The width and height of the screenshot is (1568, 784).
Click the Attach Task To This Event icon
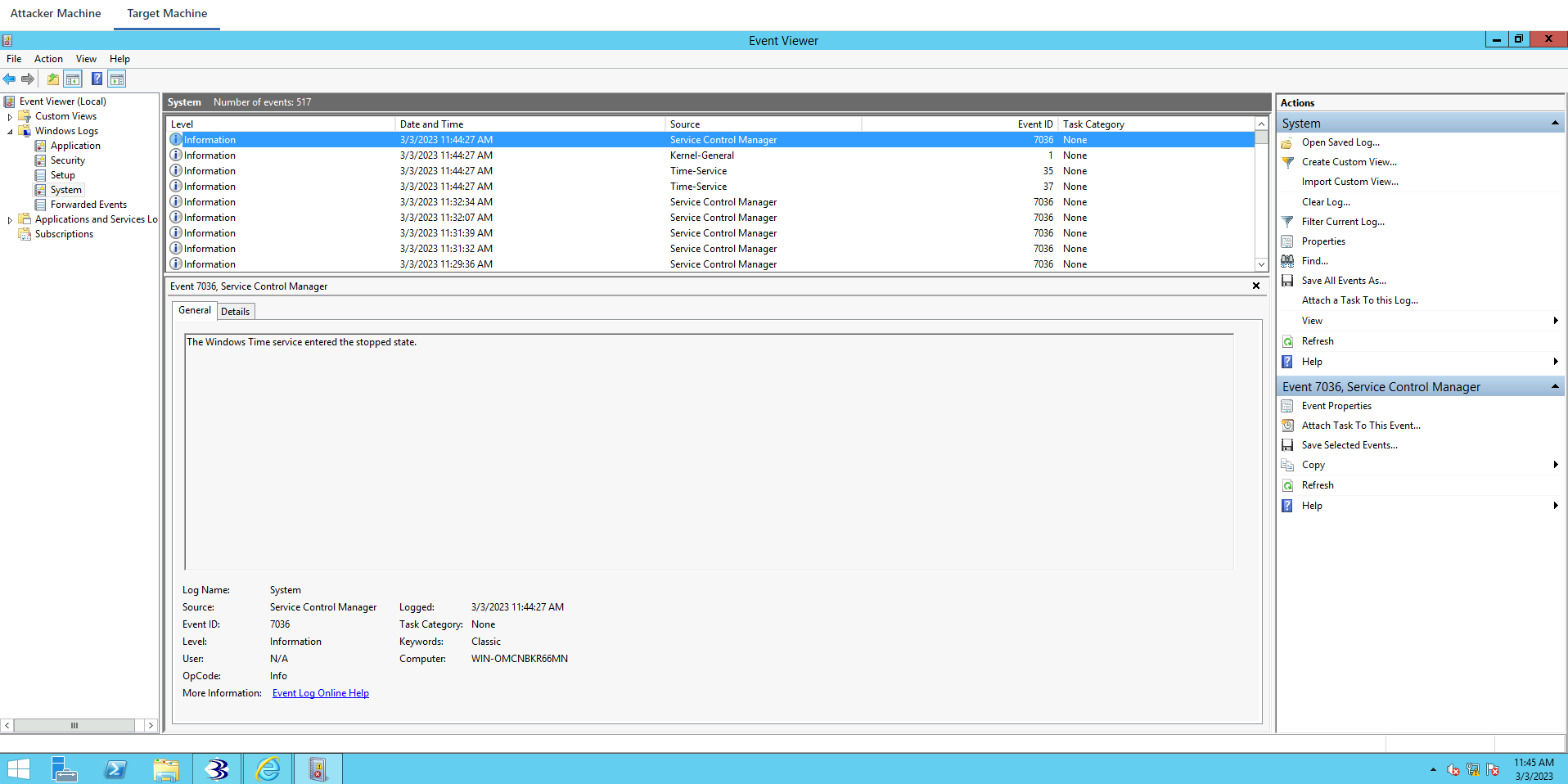[x=1287, y=426]
